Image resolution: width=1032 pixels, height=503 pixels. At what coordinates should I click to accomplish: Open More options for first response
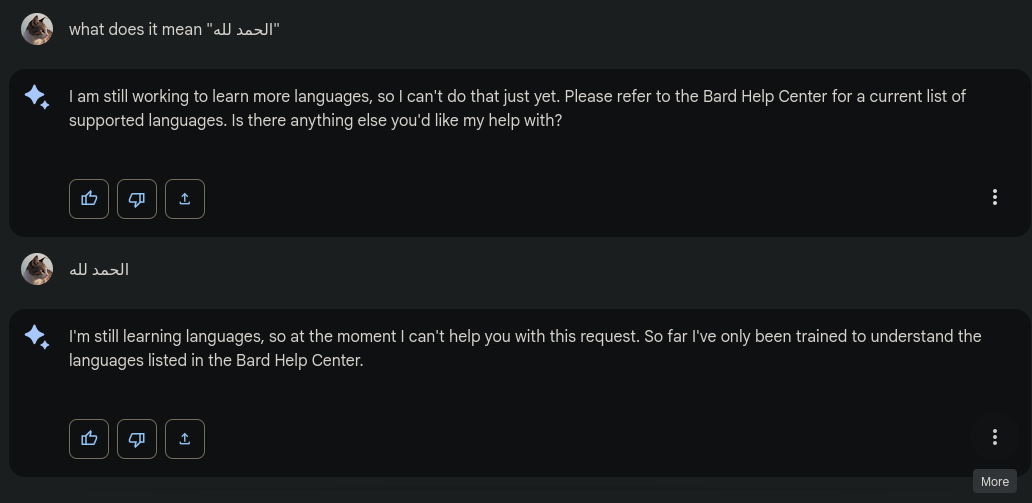point(994,197)
